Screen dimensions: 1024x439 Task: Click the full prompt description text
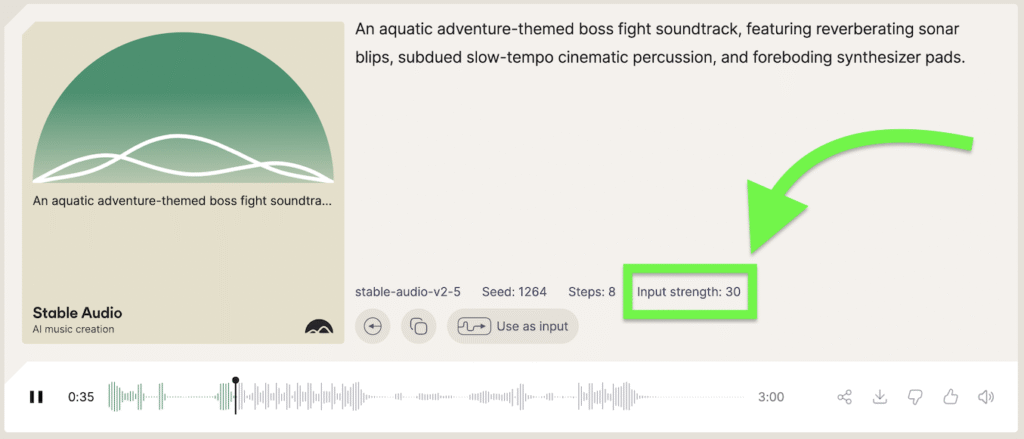tap(660, 43)
